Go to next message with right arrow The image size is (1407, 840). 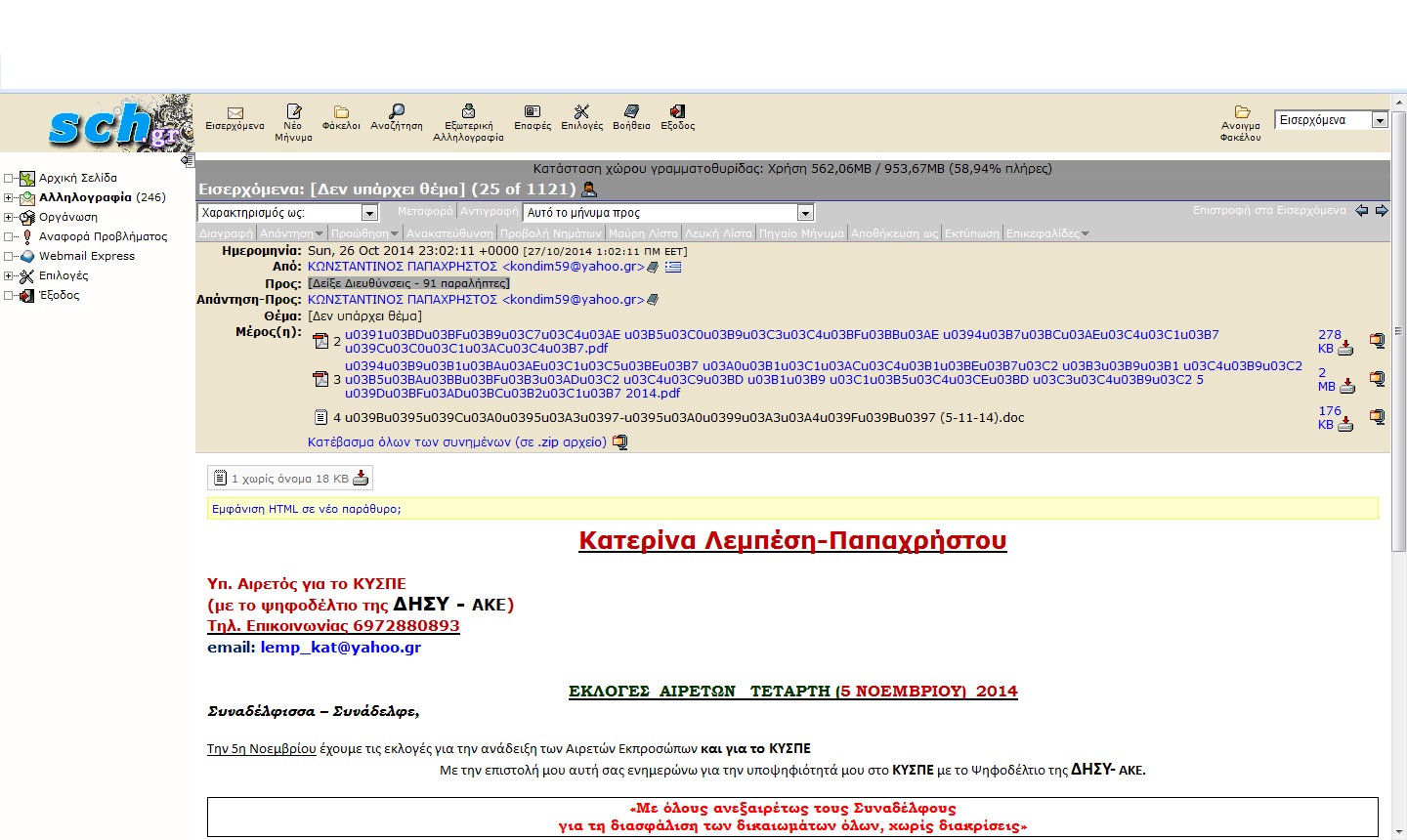click(1382, 211)
